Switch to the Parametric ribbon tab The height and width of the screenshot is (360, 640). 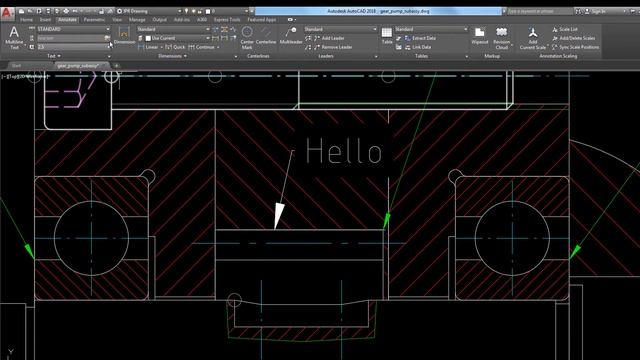click(x=94, y=20)
